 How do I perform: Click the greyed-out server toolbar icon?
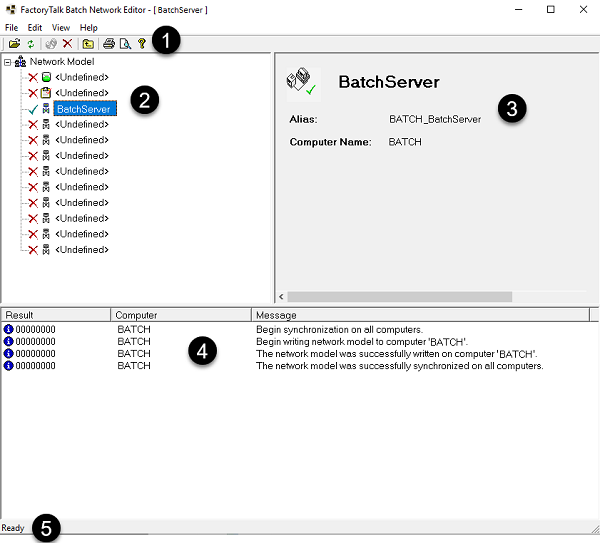[51, 44]
